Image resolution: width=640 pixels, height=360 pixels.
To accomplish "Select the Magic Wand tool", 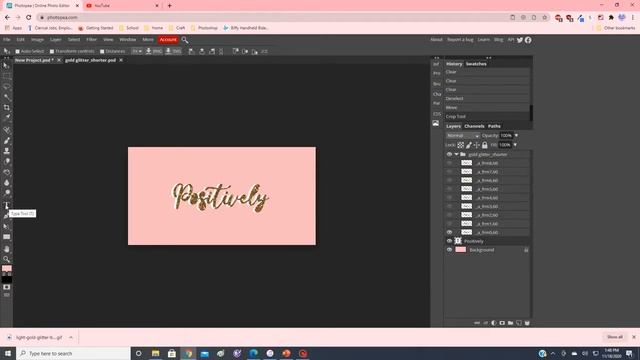I will (x=6, y=97).
